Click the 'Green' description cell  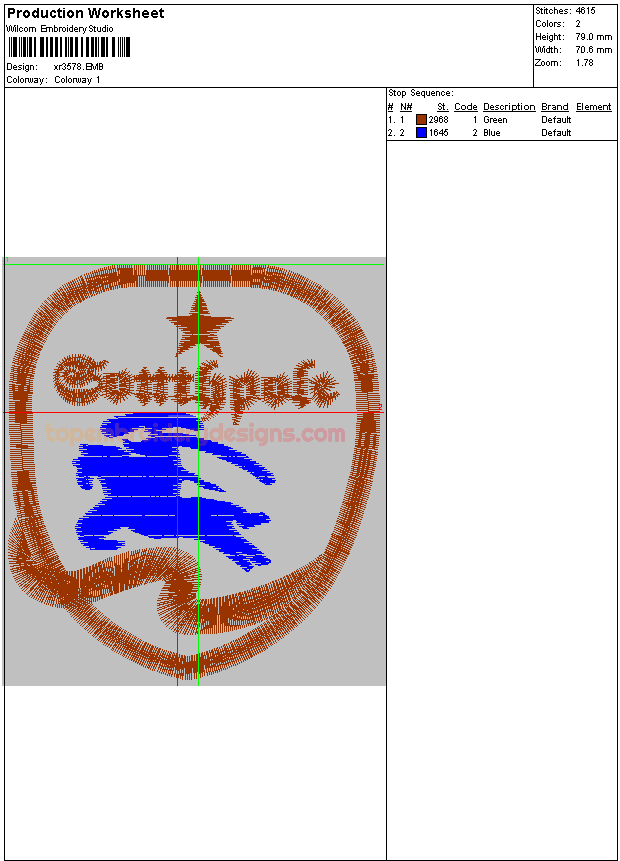(495, 120)
